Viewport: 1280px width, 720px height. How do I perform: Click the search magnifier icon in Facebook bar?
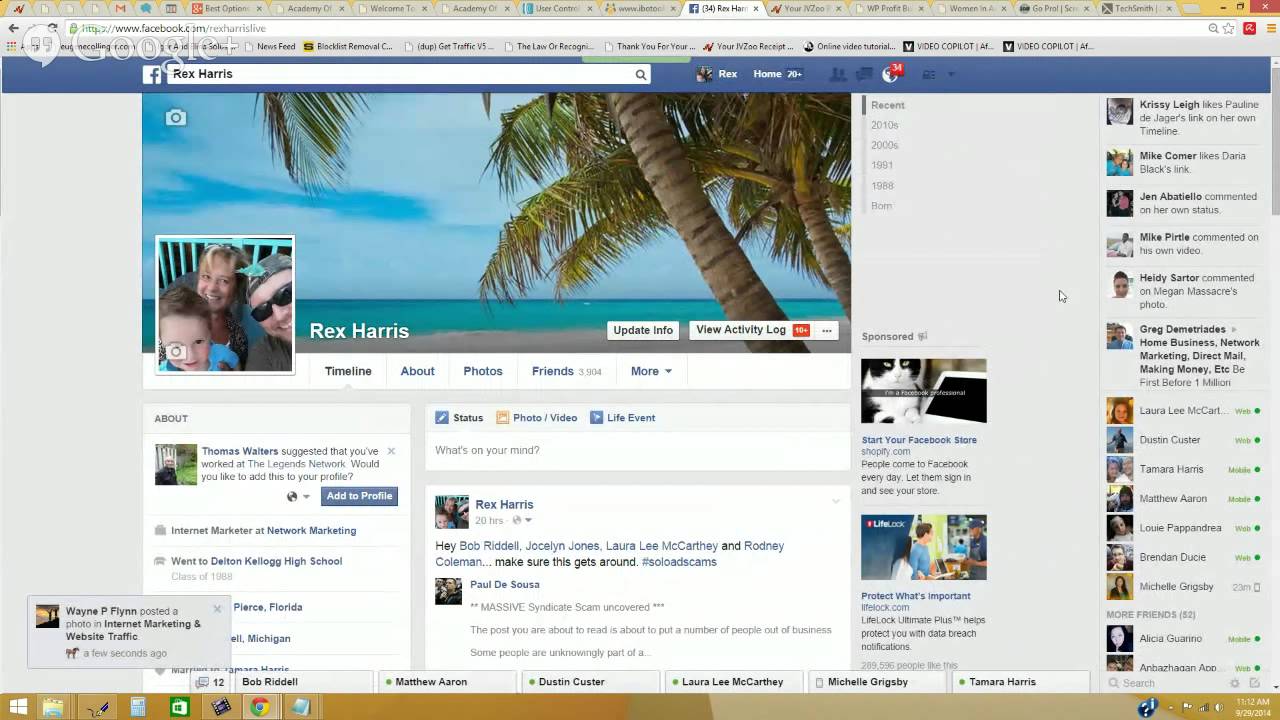point(641,74)
